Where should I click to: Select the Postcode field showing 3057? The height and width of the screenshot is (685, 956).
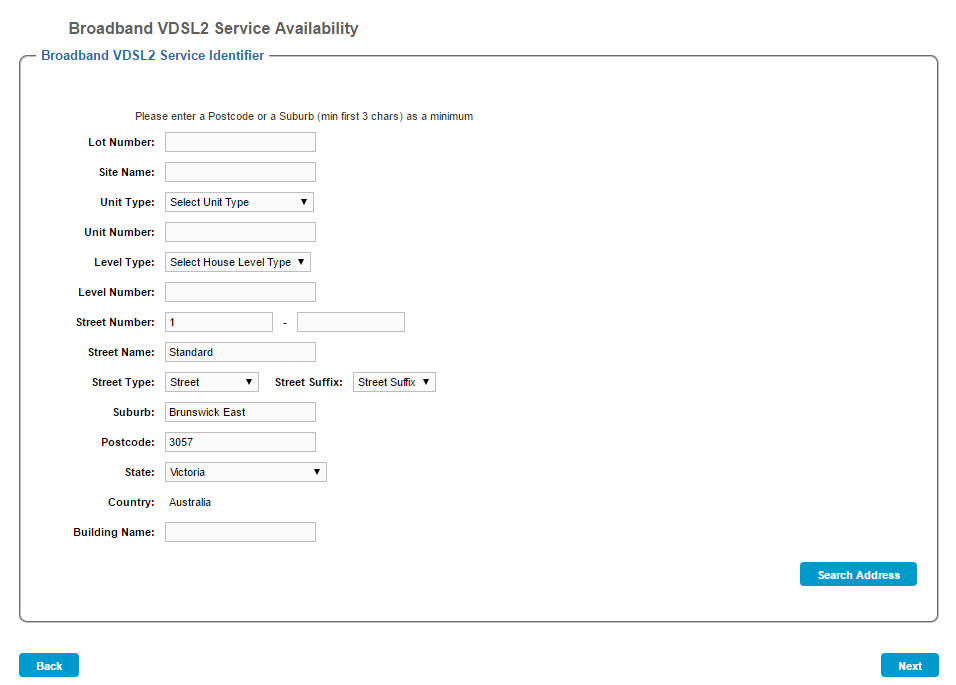point(240,442)
